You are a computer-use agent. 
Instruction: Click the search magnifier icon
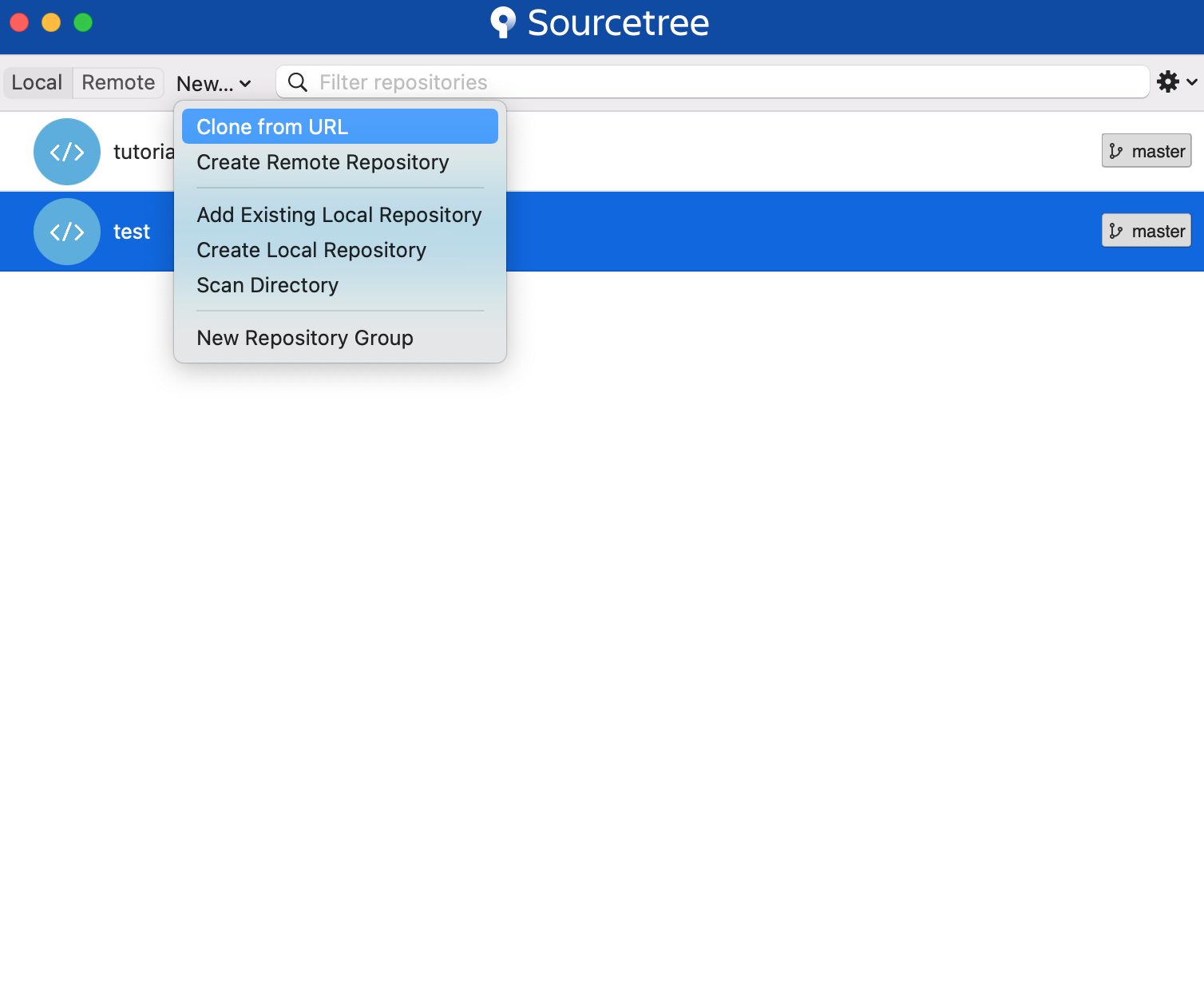pos(298,81)
